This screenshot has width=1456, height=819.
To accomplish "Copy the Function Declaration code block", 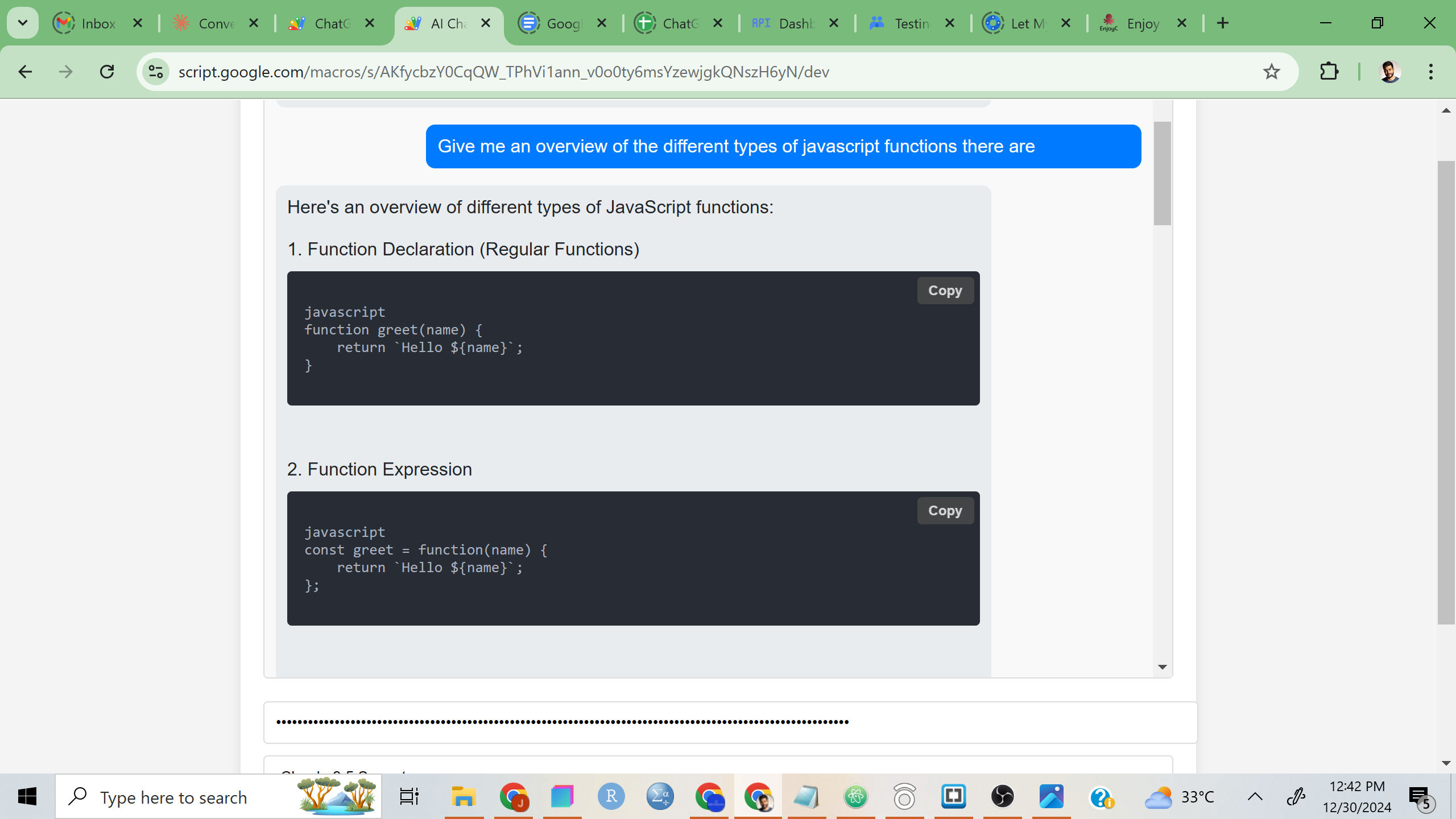I will tap(945, 291).
